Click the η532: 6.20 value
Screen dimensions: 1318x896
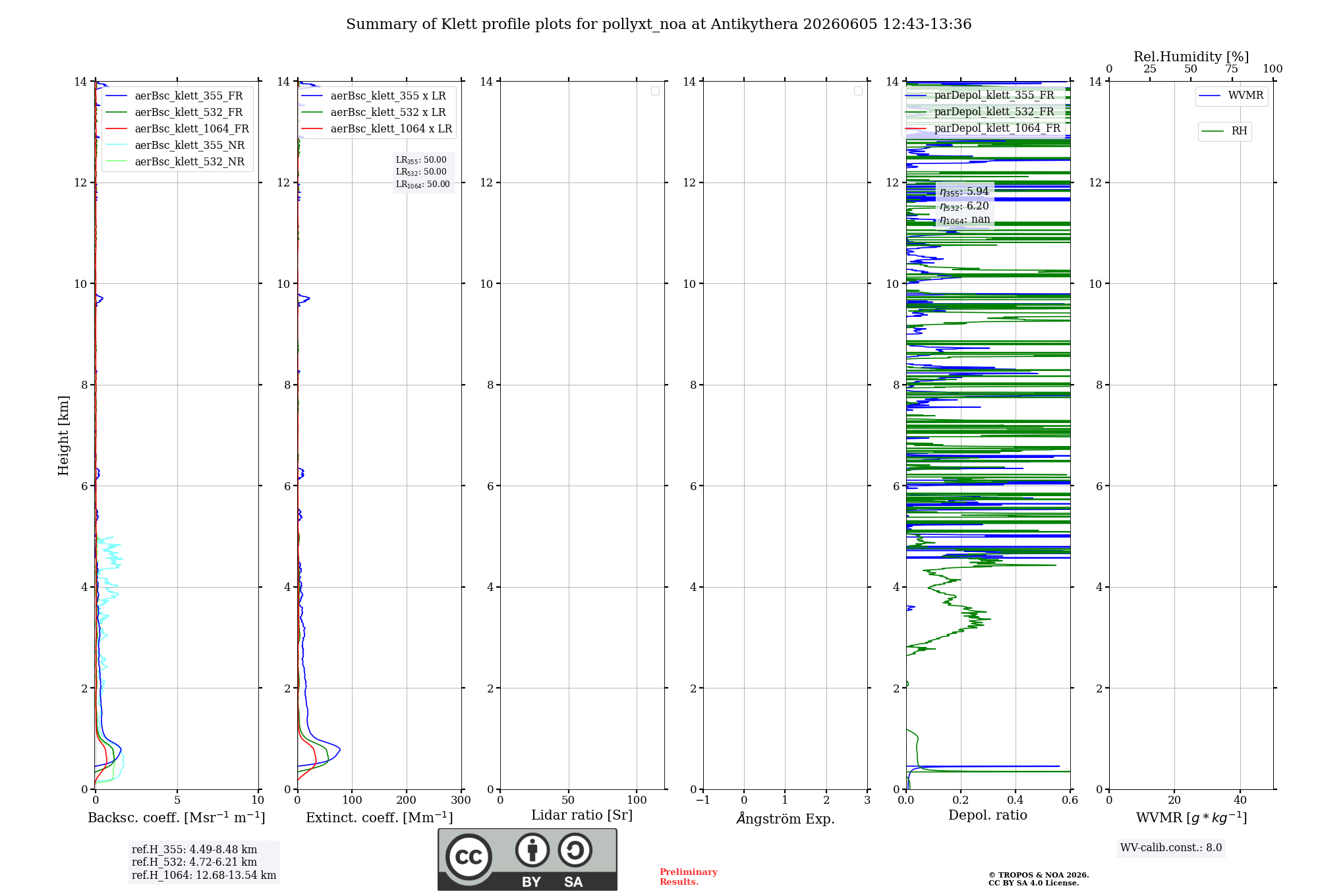tap(964, 206)
